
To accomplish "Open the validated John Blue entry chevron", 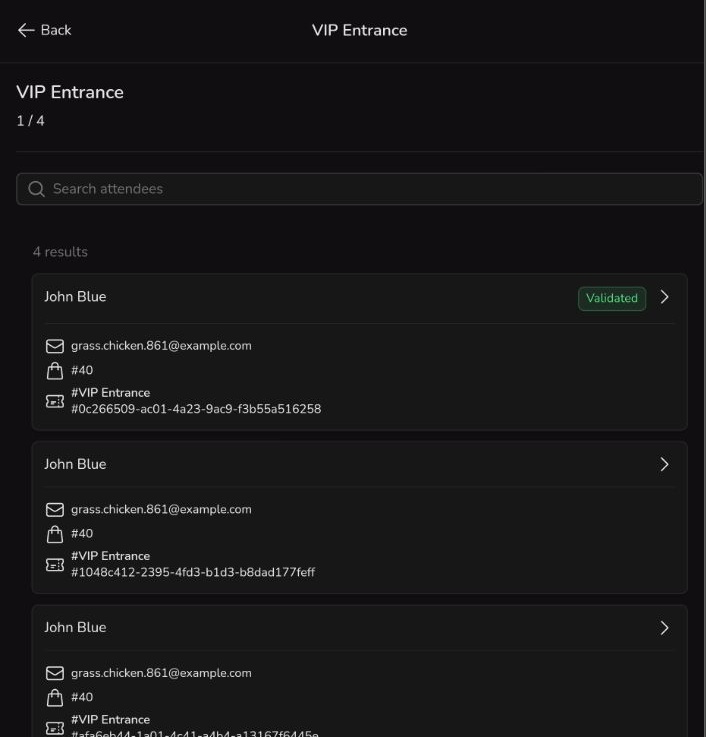I will (x=664, y=297).
